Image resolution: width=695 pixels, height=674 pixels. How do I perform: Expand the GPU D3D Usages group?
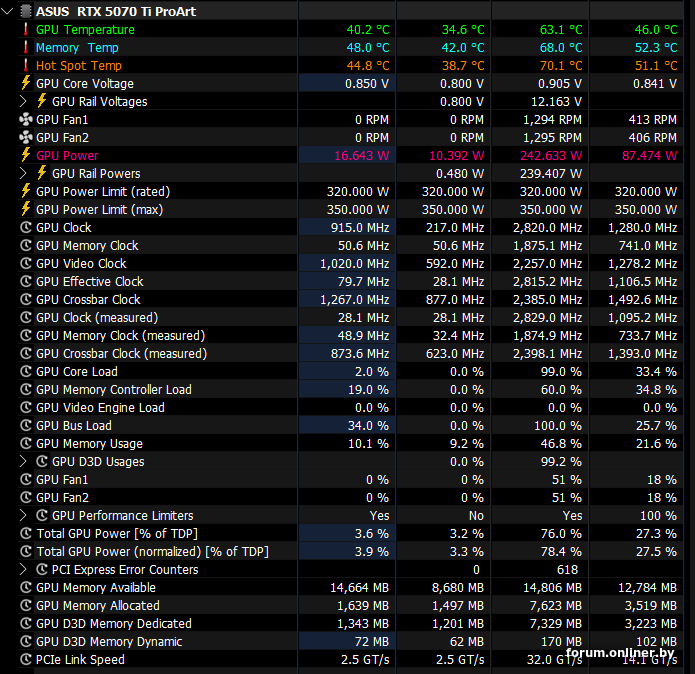point(23,461)
